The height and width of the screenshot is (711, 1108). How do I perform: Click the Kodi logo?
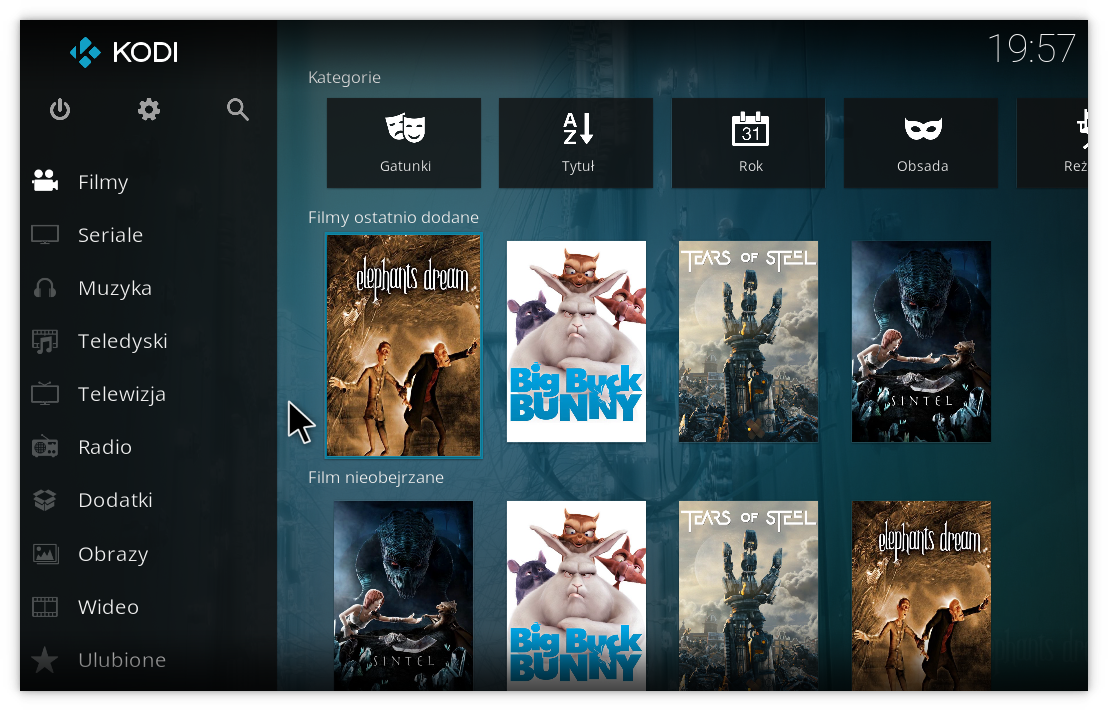pyautogui.click(x=124, y=52)
